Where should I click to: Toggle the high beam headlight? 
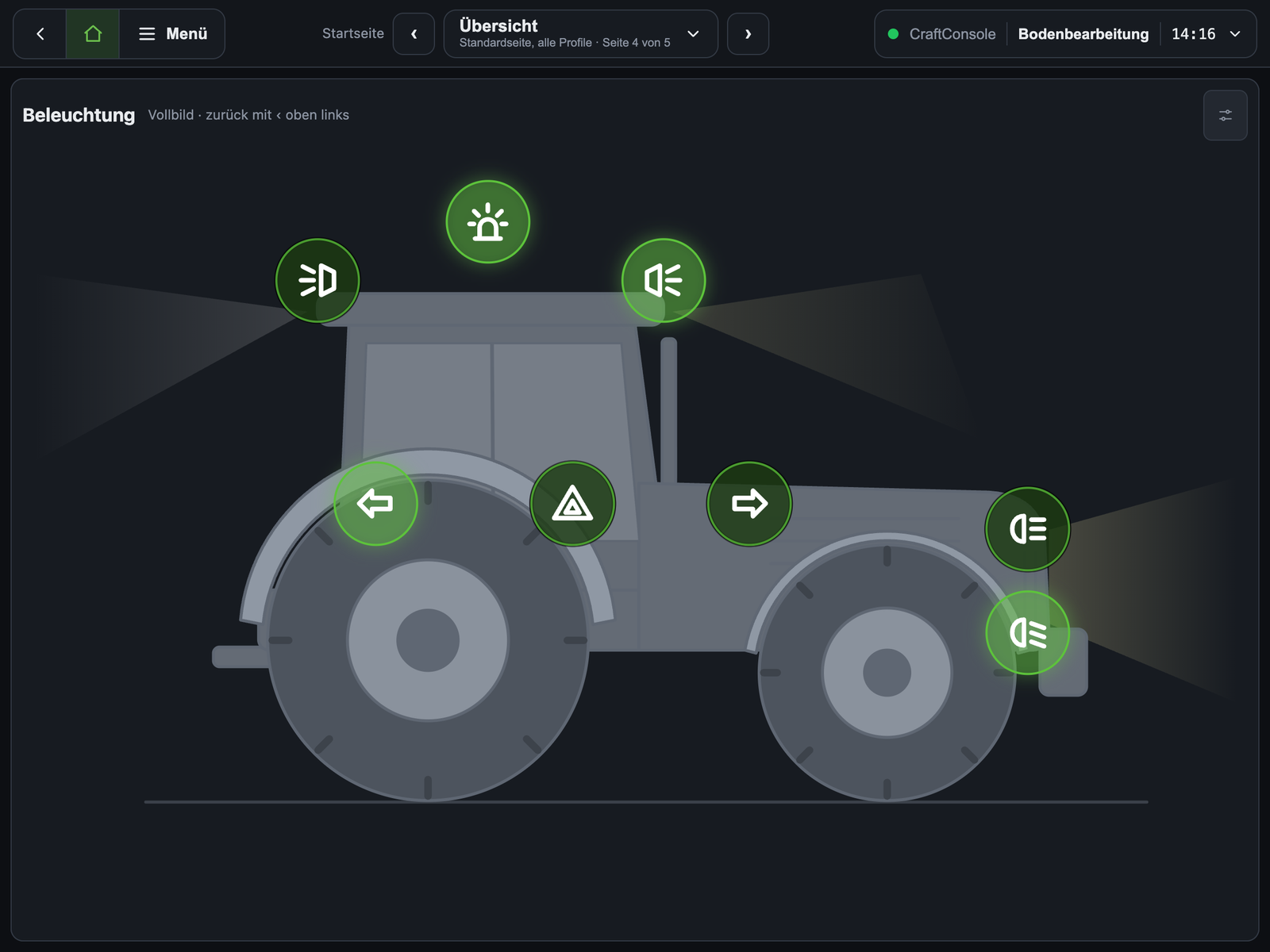[x=1028, y=529]
